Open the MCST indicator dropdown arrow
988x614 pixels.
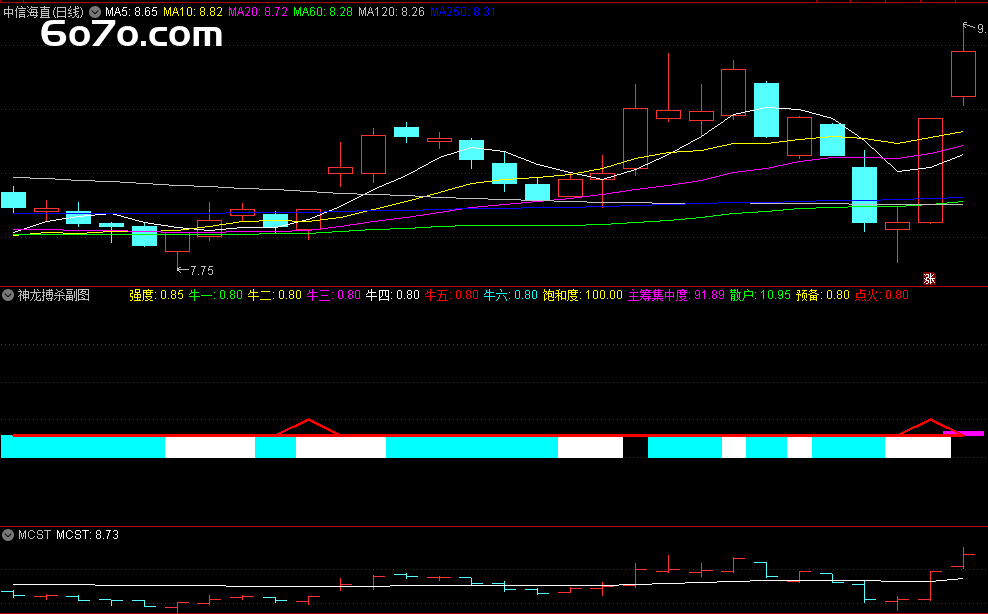tap(8, 535)
